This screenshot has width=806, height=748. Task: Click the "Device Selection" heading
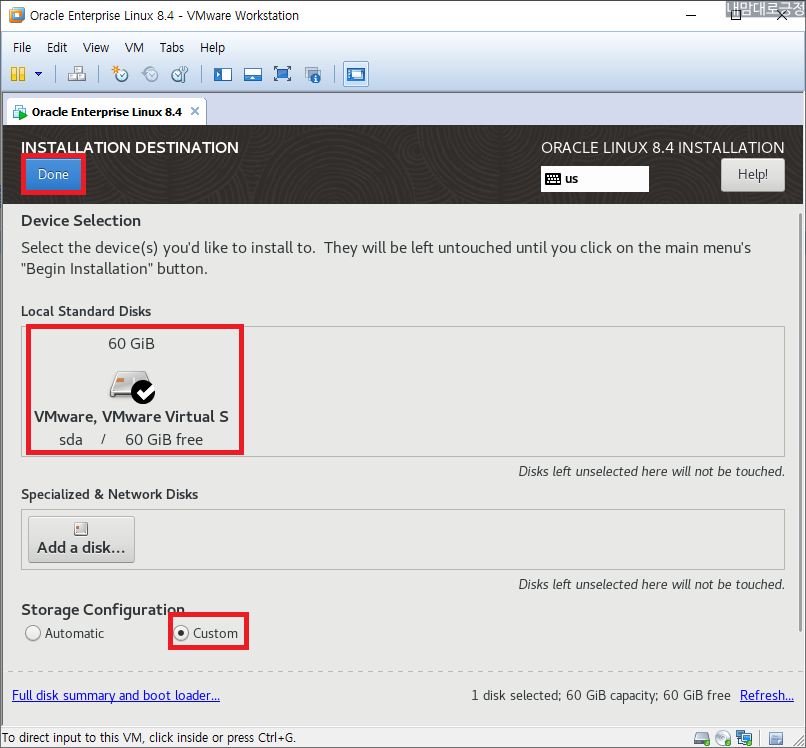[81, 221]
